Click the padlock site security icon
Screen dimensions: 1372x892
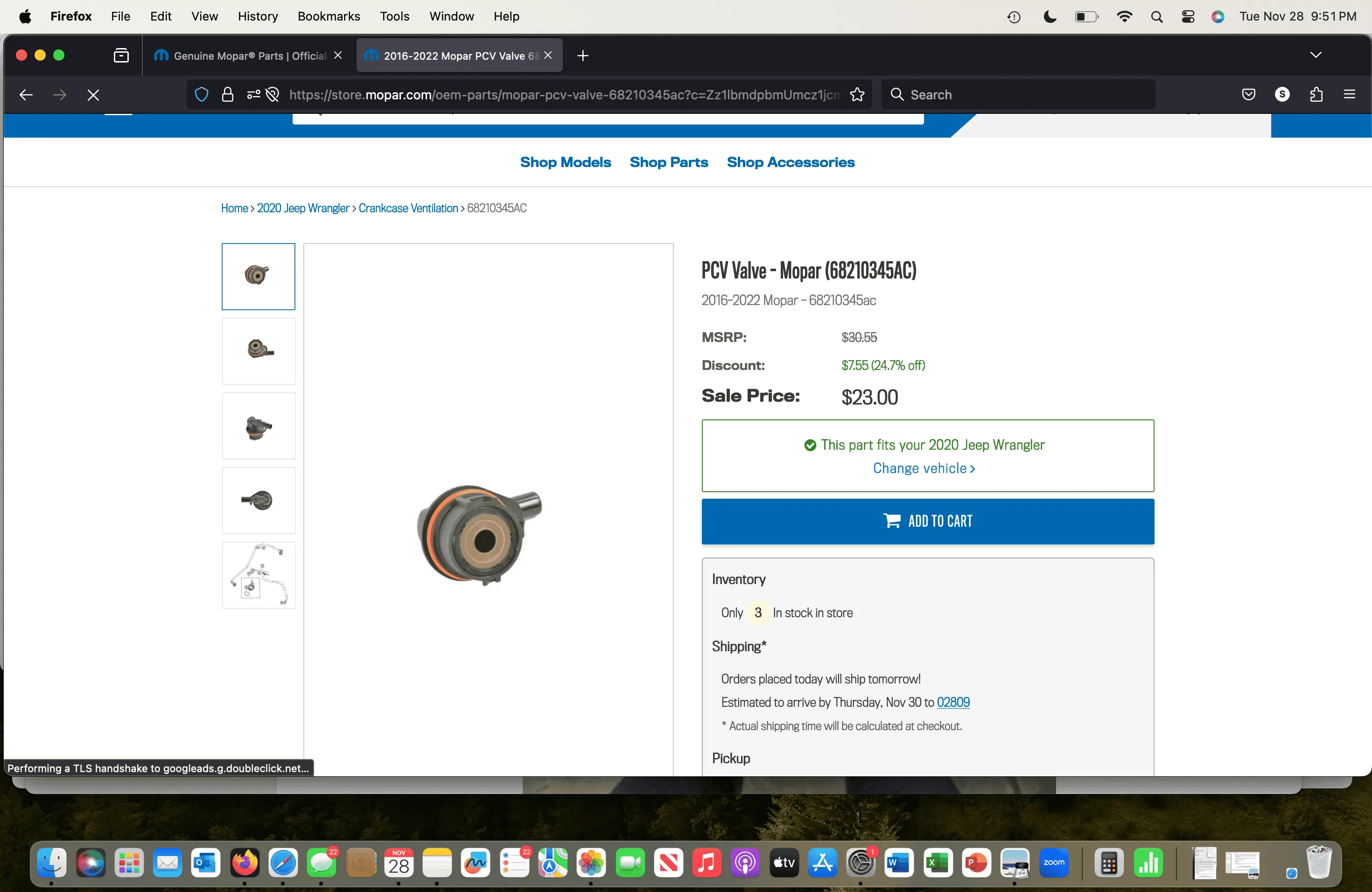point(228,95)
